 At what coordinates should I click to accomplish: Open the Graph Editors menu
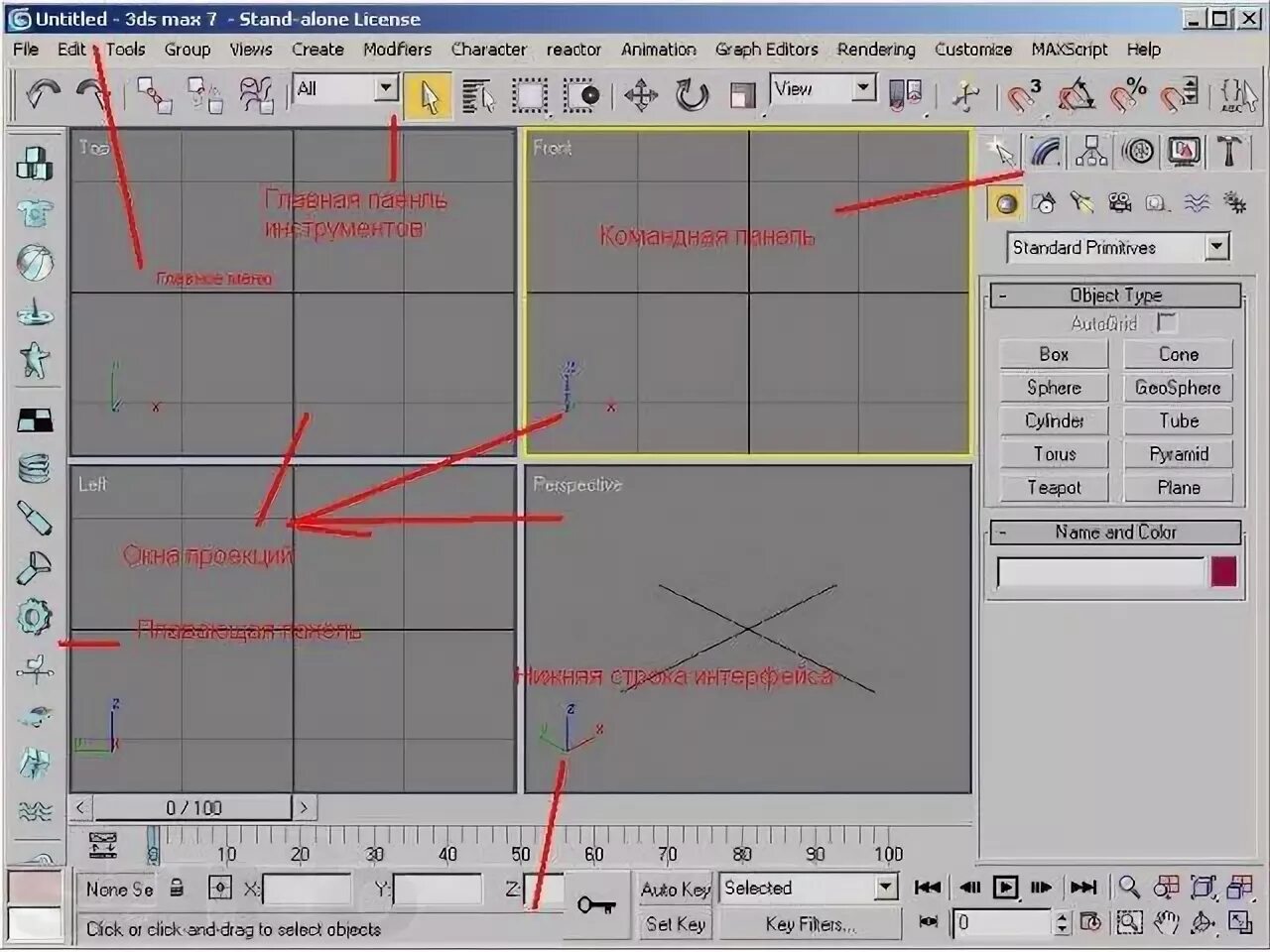(x=767, y=49)
